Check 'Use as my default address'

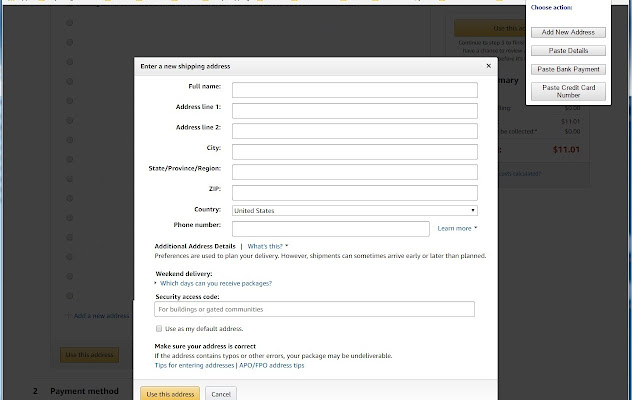[160, 328]
